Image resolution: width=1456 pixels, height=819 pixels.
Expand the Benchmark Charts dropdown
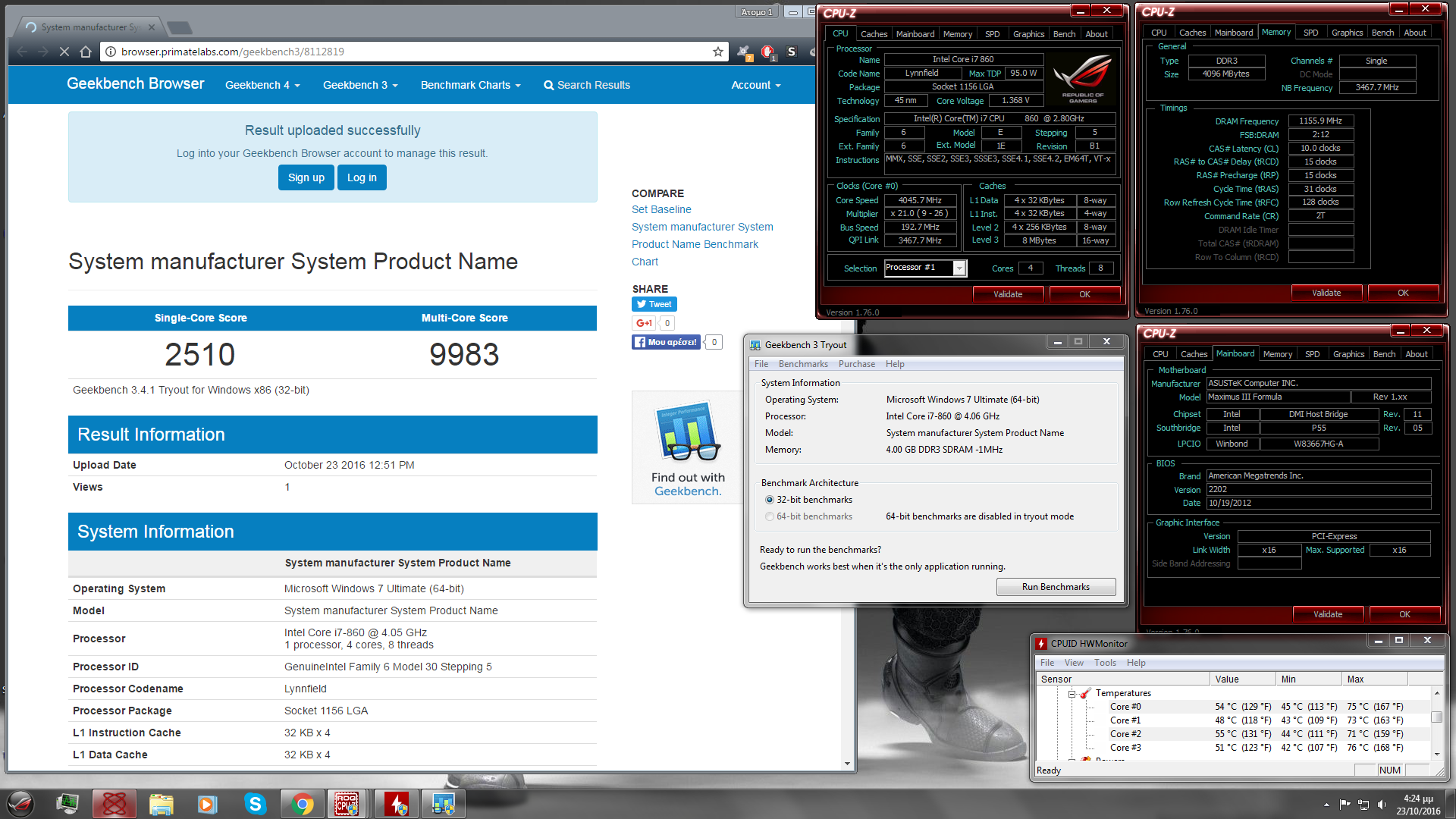471,85
